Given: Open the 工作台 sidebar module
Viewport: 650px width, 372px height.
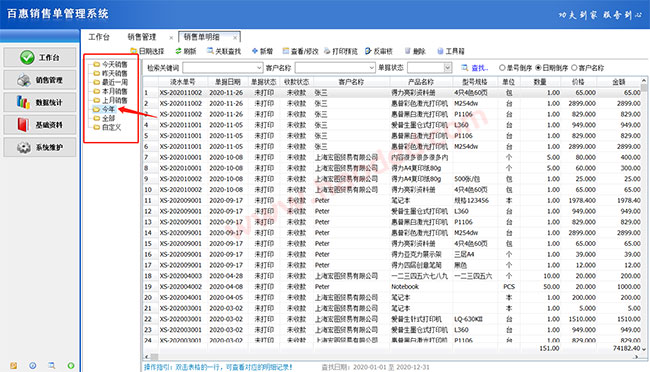Looking at the screenshot, I should [40, 57].
